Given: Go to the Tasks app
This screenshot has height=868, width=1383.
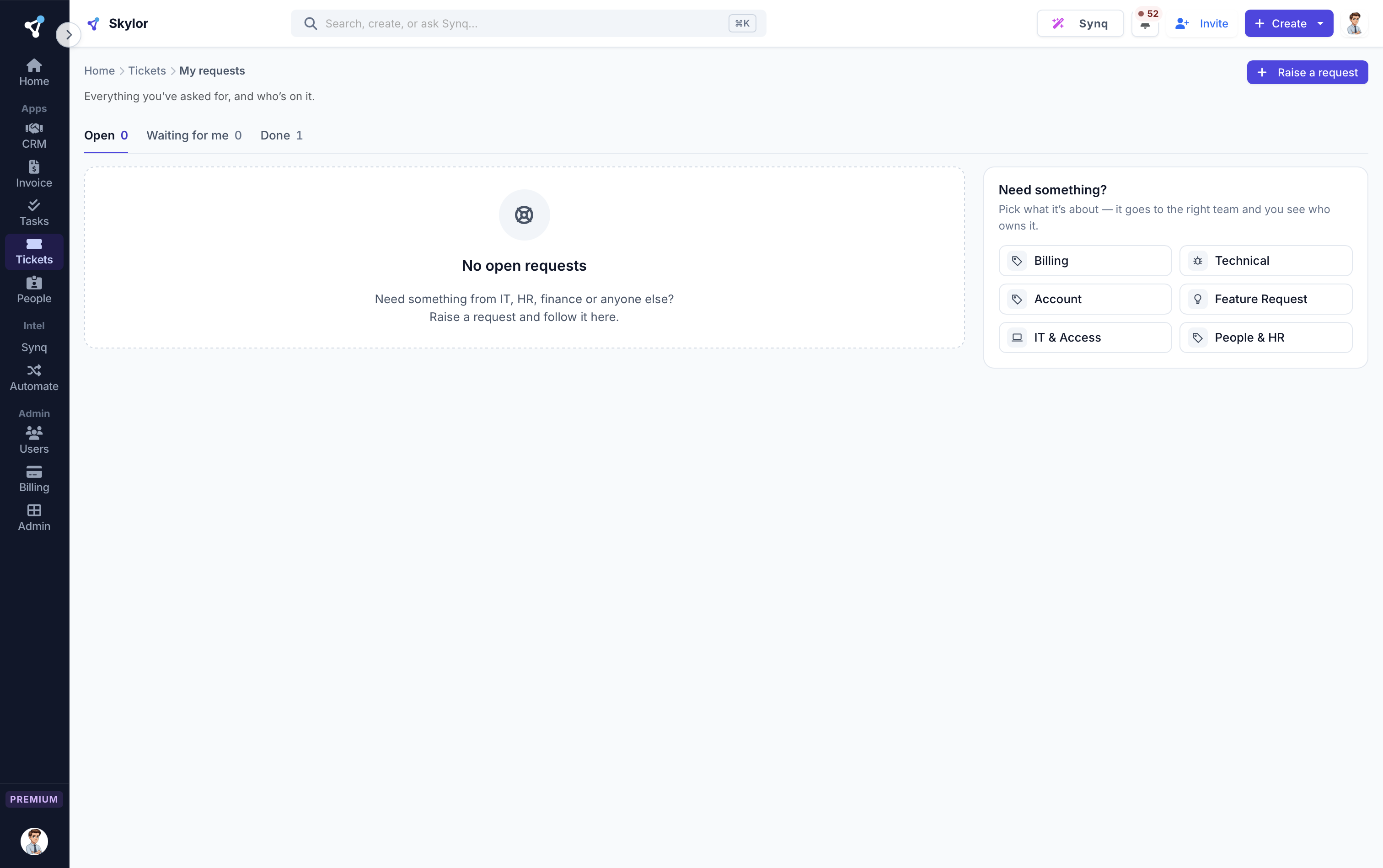Looking at the screenshot, I should 34,213.
